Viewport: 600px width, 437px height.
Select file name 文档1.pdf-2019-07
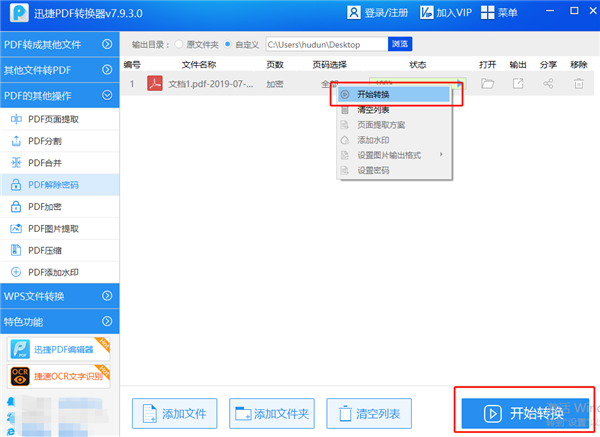(x=210, y=84)
